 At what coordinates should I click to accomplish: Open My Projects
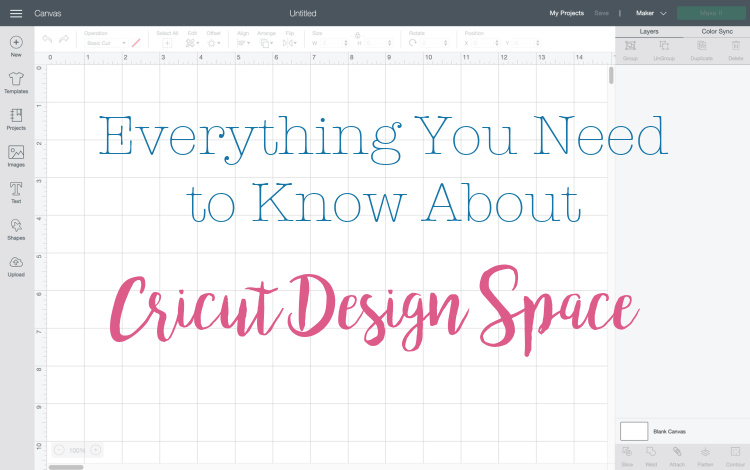click(566, 13)
